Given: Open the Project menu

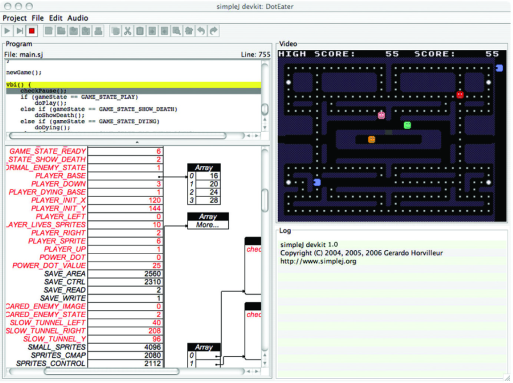Looking at the screenshot, I should point(15,18).
